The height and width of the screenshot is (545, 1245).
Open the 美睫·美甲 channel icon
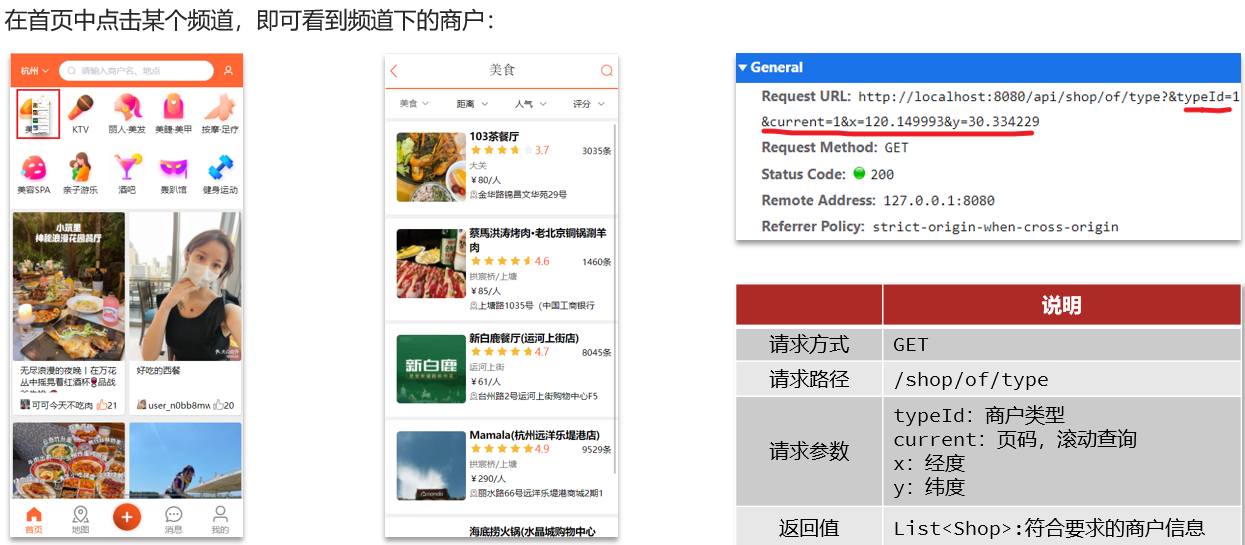[173, 108]
